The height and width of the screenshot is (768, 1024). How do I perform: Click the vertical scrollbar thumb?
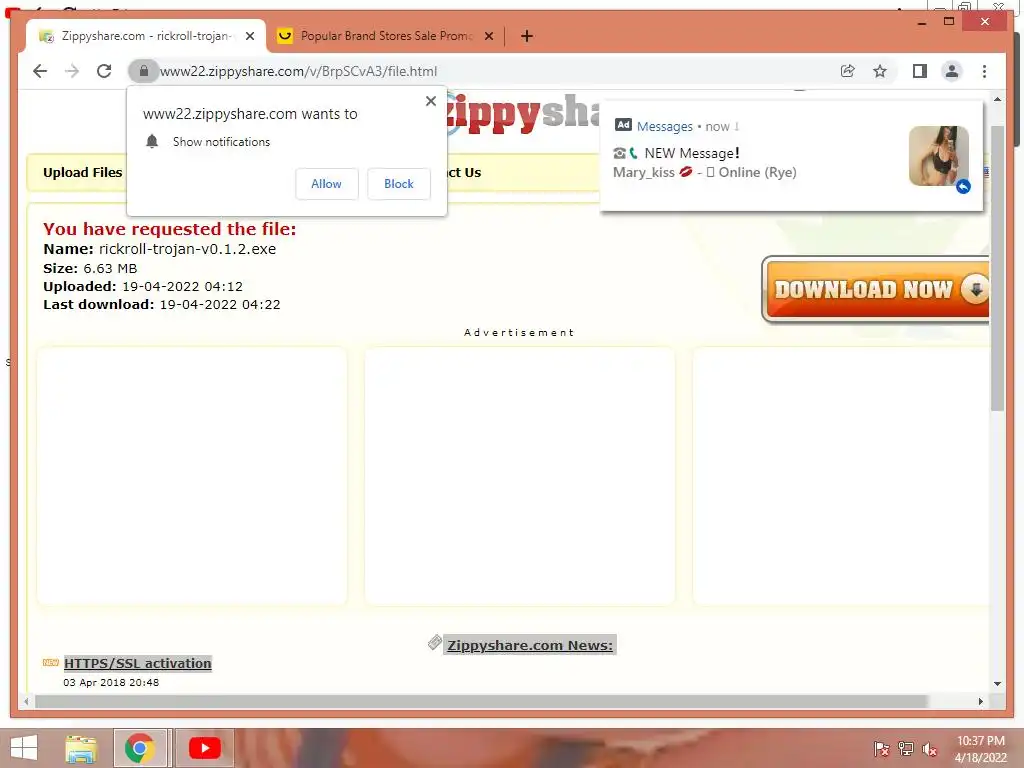(x=997, y=268)
